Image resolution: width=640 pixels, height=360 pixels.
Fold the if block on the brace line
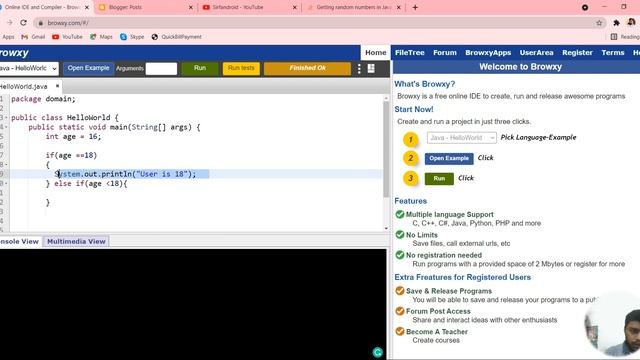click(x=6, y=165)
